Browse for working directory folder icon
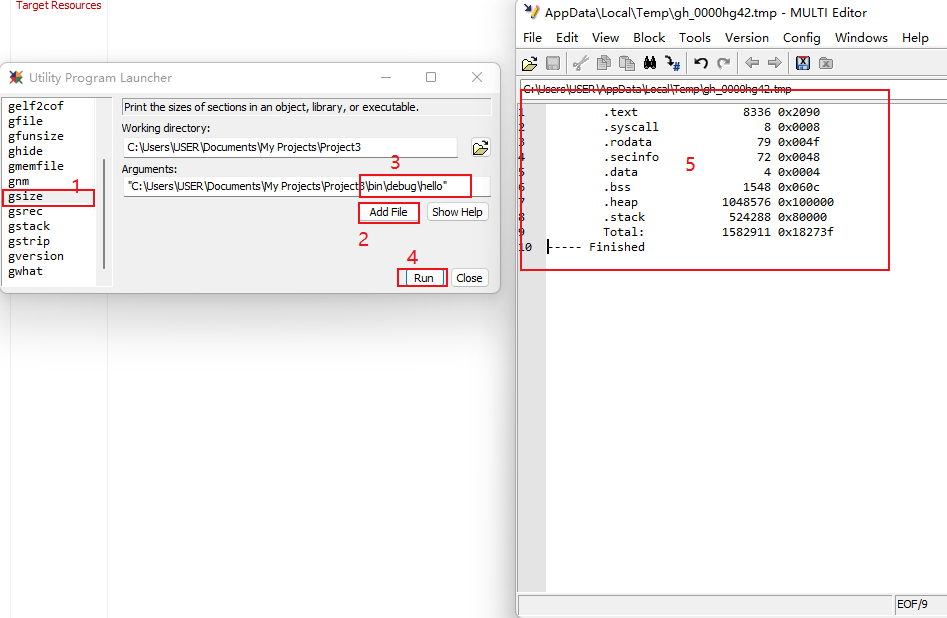The image size is (947, 618). click(x=480, y=147)
